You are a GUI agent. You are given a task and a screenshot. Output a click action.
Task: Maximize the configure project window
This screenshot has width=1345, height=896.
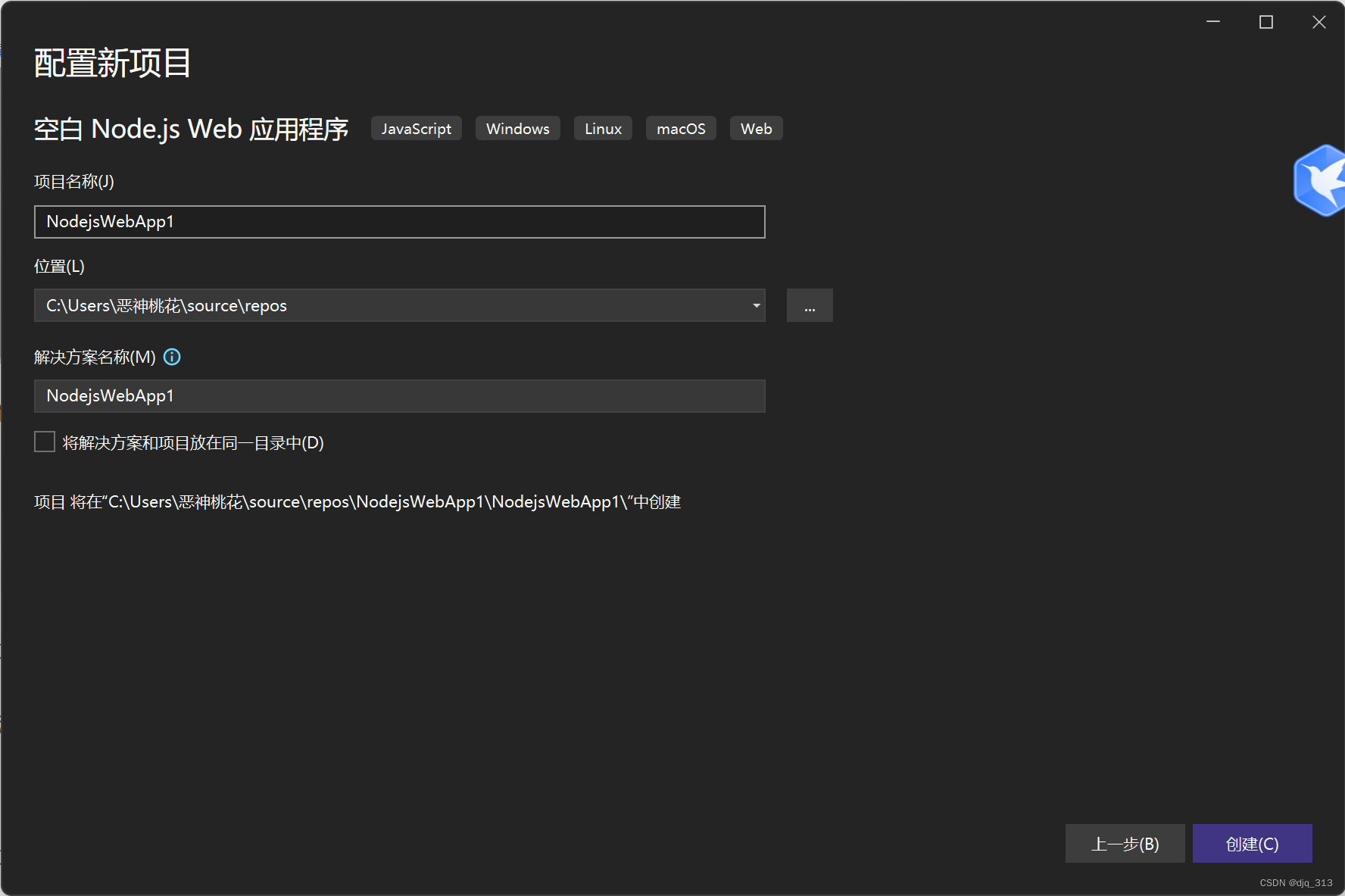[1266, 22]
